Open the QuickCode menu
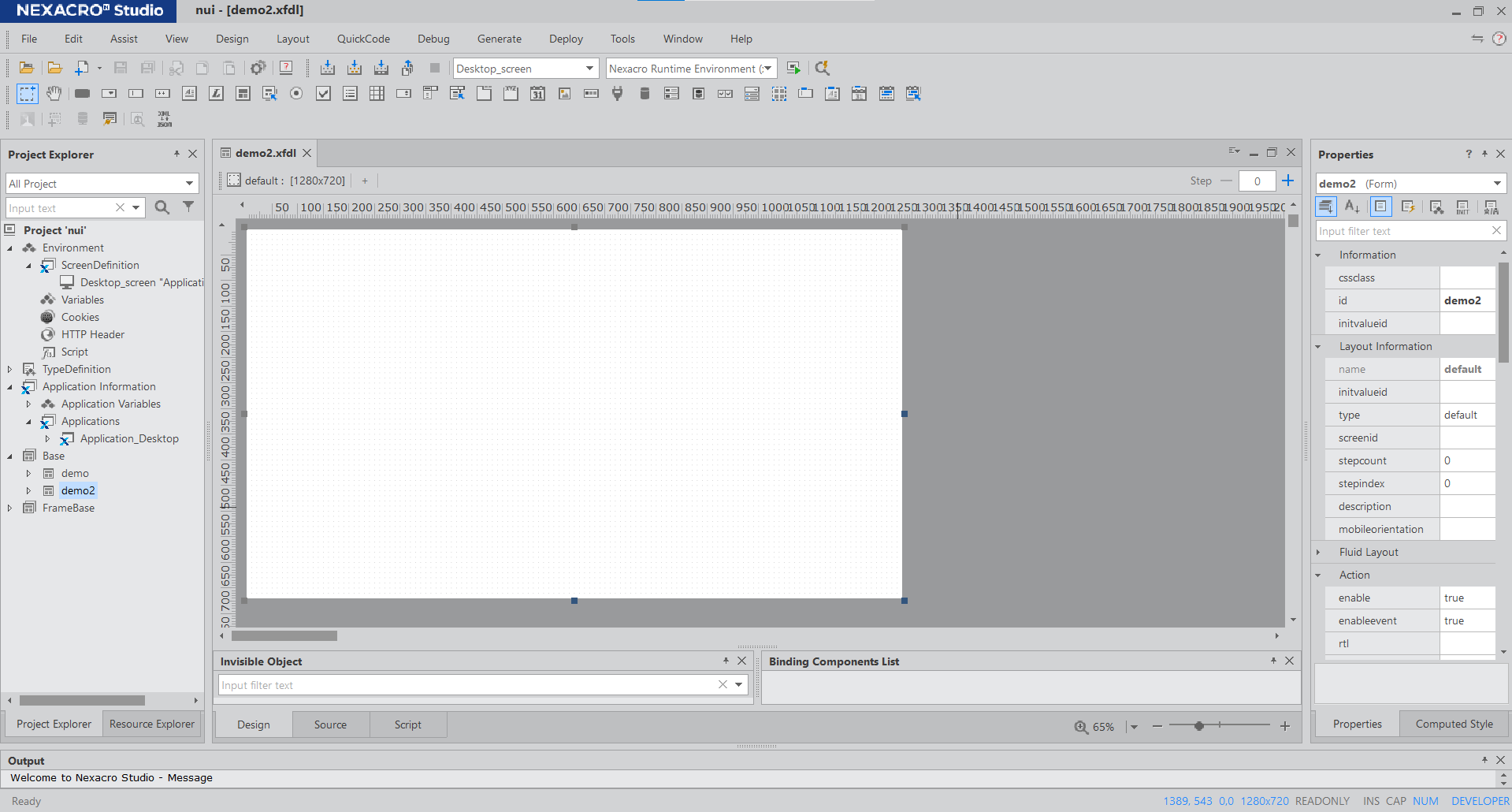Viewport: 1512px width, 812px height. point(363,39)
